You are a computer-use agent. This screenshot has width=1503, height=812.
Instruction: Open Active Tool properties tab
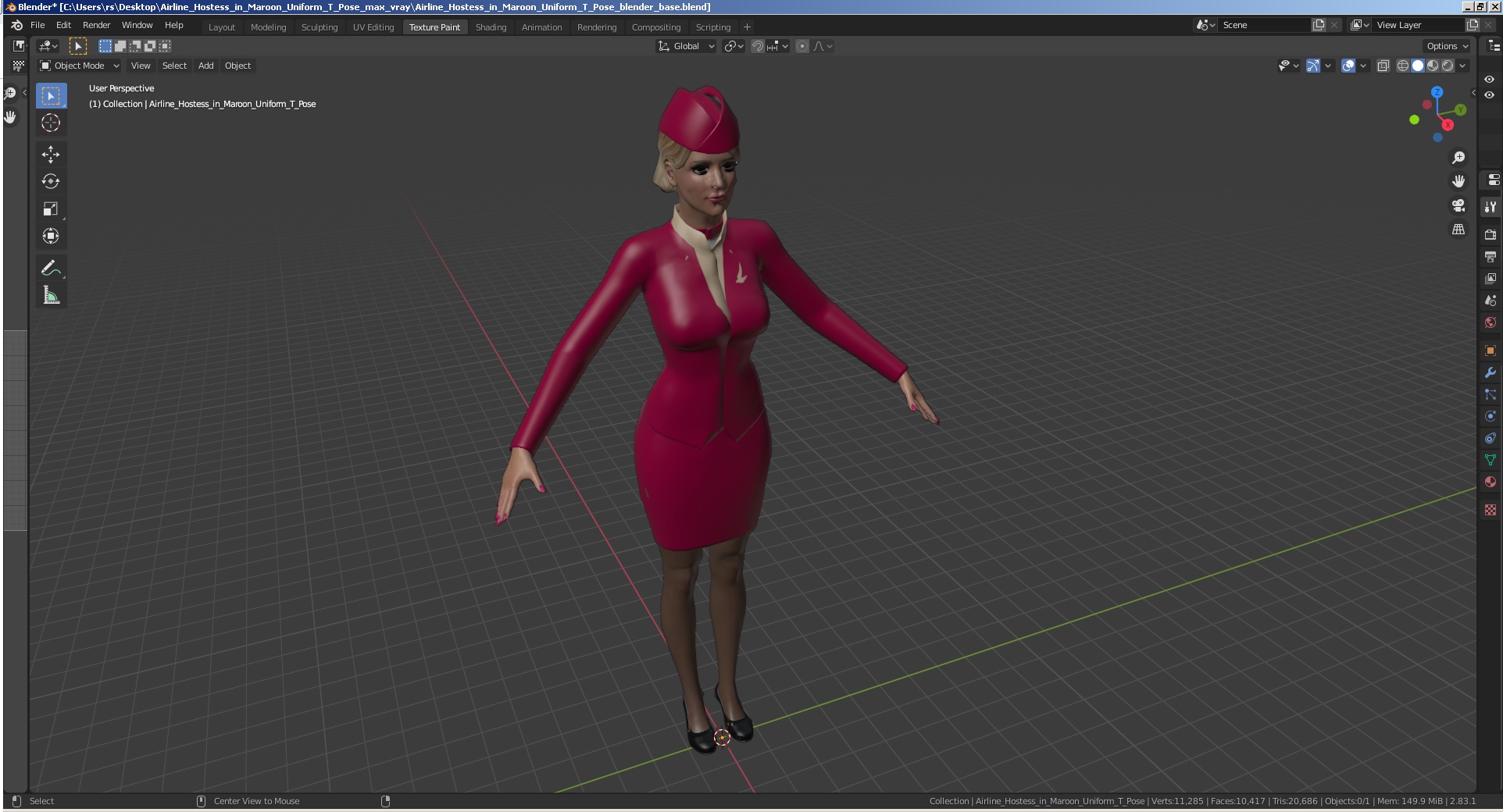pos(1491,207)
